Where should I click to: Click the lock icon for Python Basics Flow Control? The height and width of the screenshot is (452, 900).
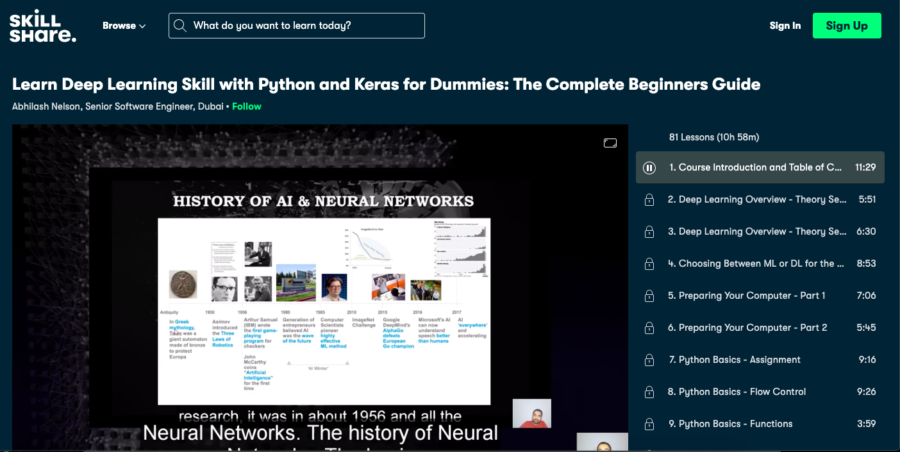tap(649, 392)
